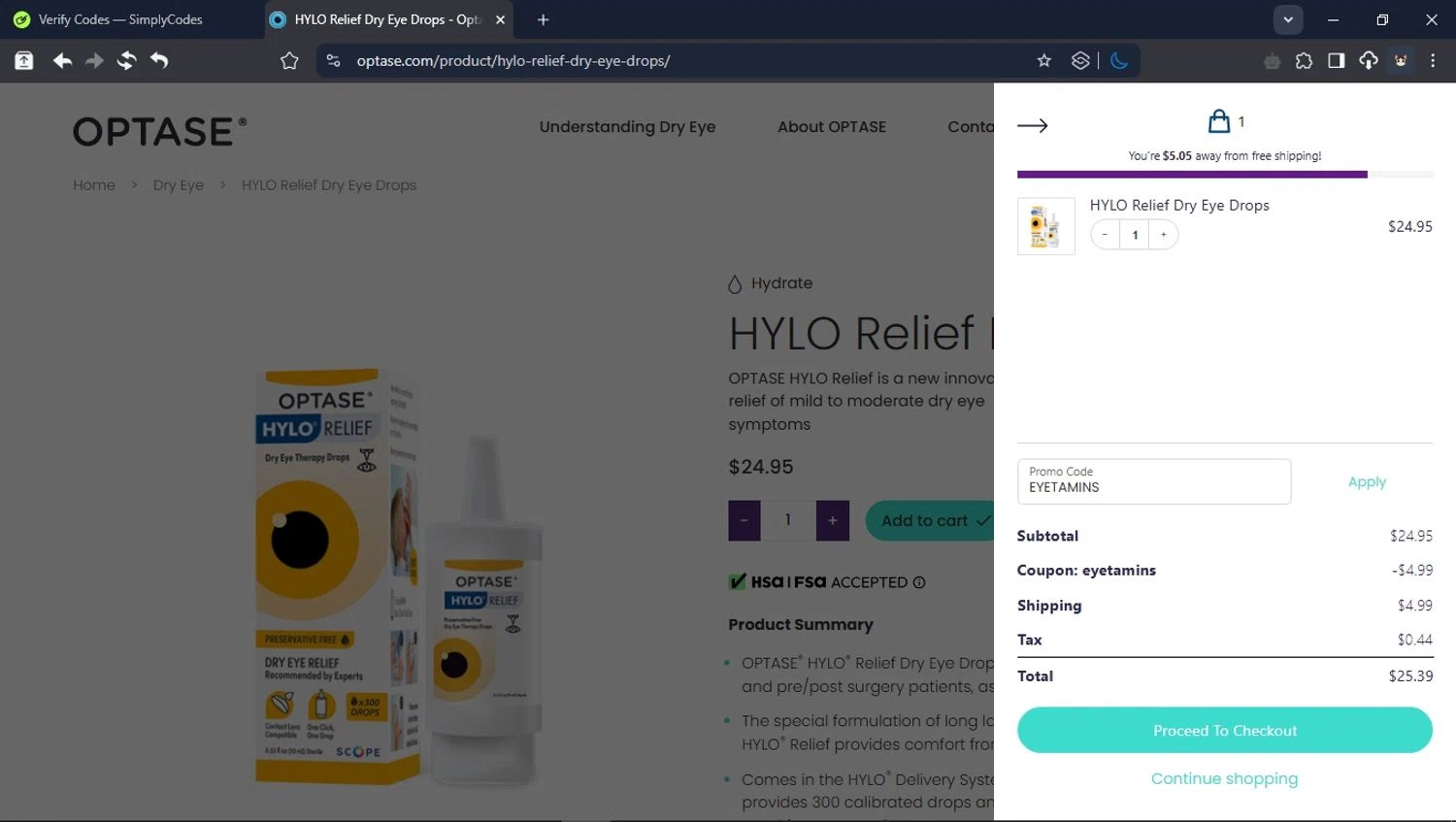Increase product quantity on product page
This screenshot has width=1456, height=822.
tap(833, 520)
